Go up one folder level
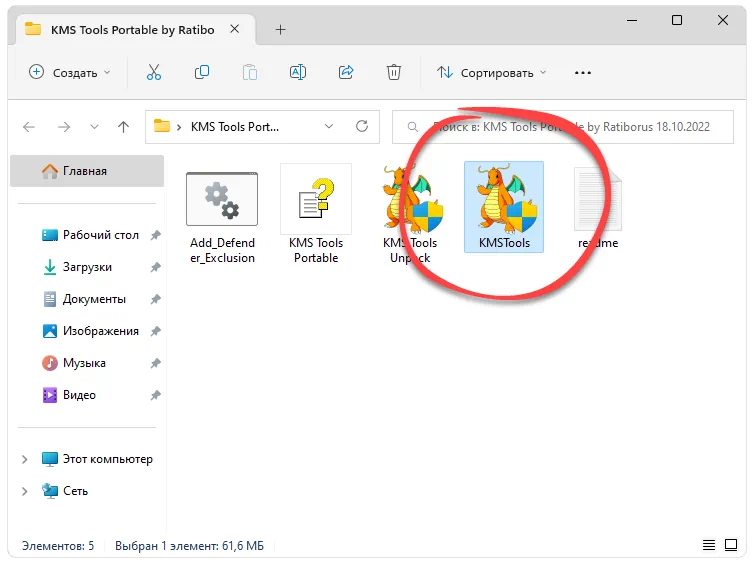Image resolution: width=752 pixels, height=565 pixels. pyautogui.click(x=124, y=127)
